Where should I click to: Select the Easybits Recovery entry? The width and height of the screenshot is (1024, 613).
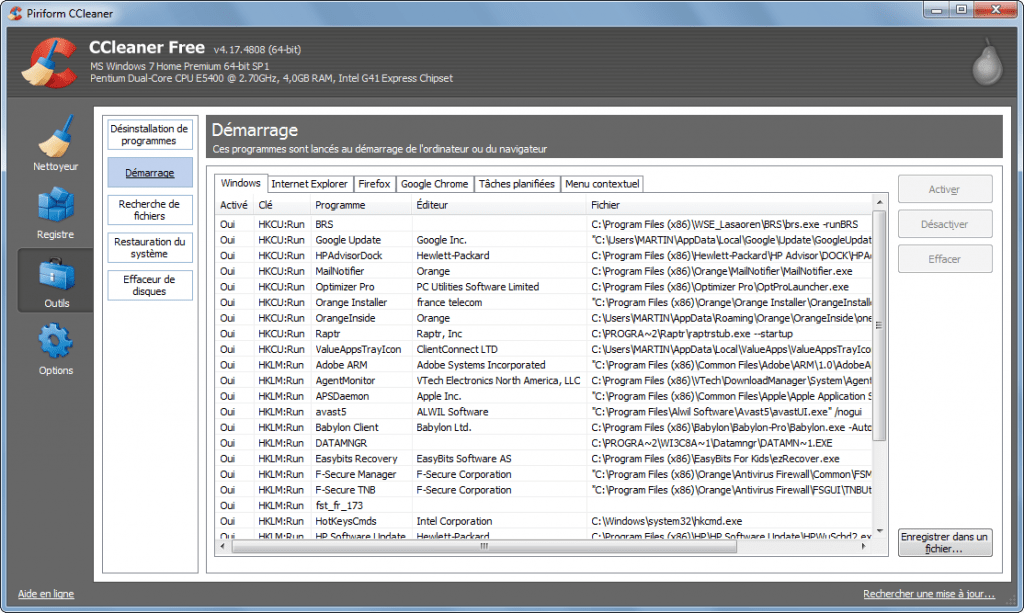click(x=544, y=459)
